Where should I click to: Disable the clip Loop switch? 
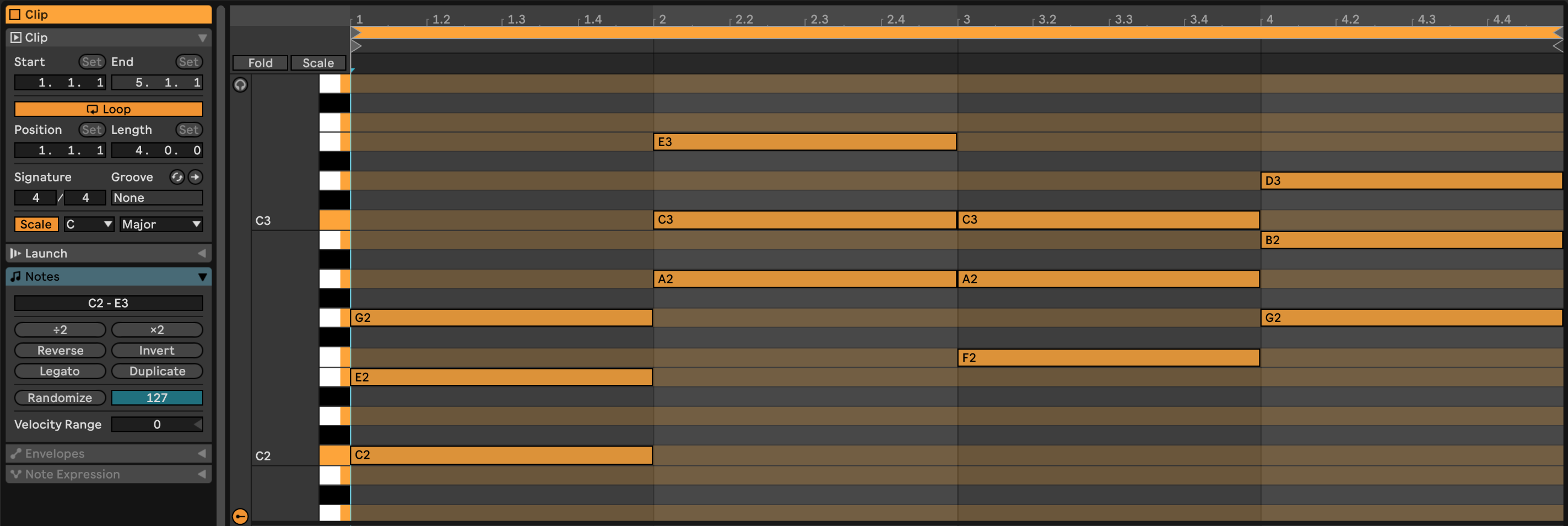coord(109,109)
